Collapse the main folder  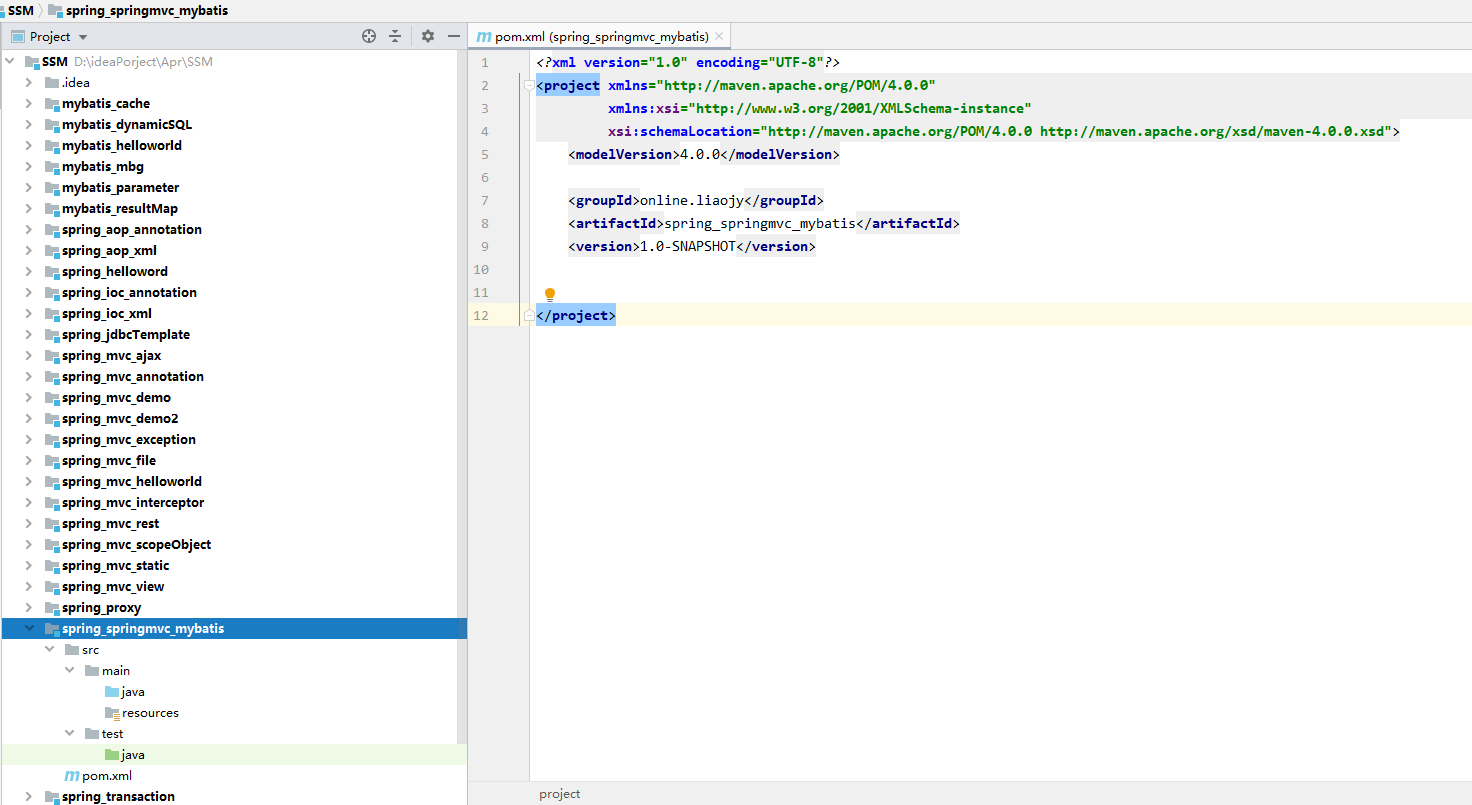click(x=69, y=671)
